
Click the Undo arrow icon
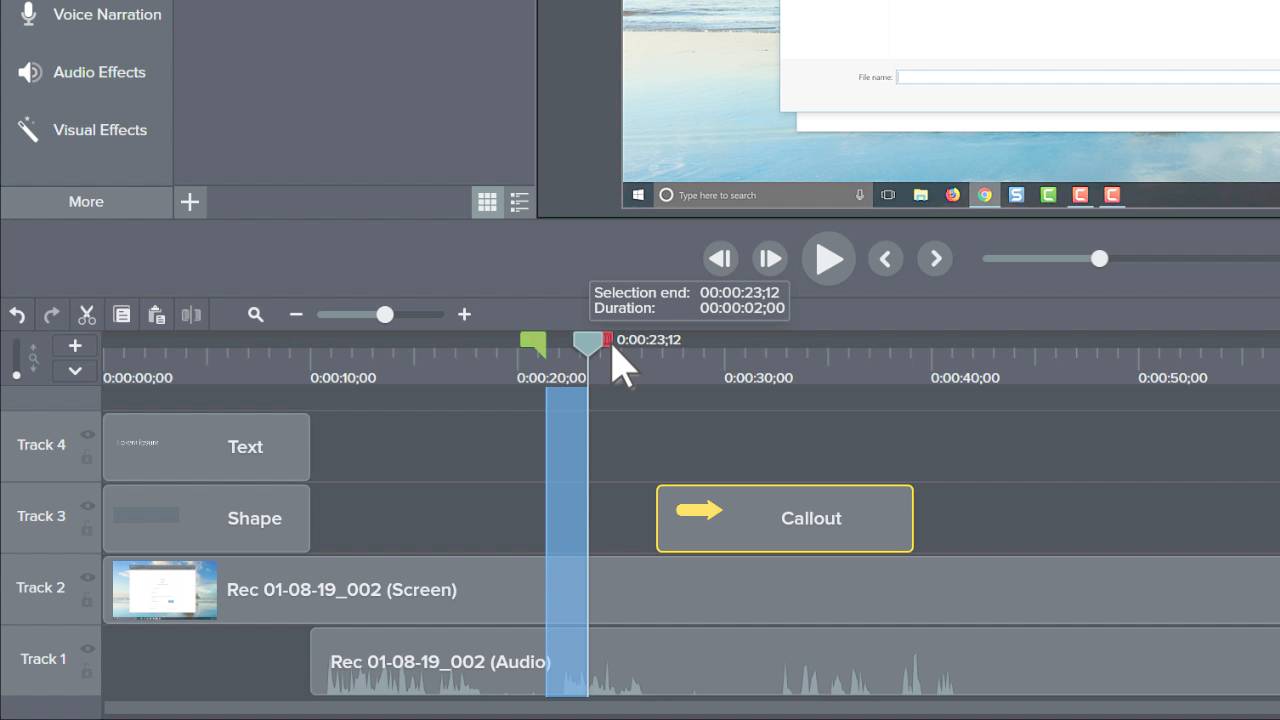[x=17, y=315]
